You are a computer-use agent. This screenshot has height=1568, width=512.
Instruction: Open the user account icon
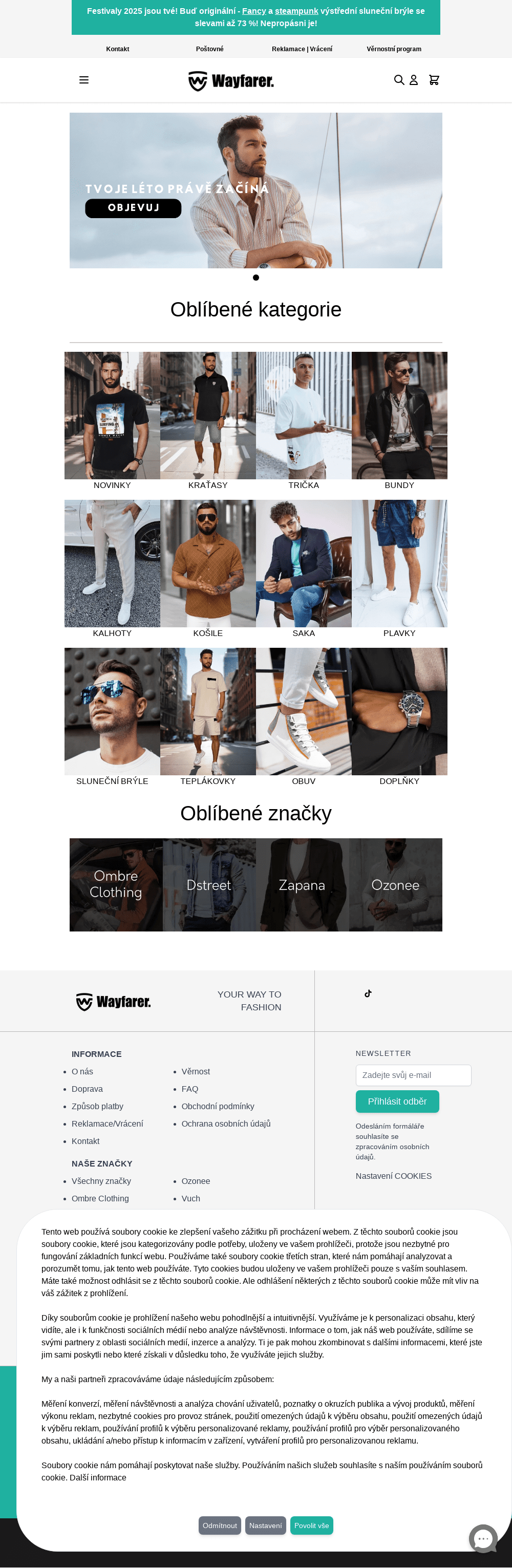click(x=413, y=80)
